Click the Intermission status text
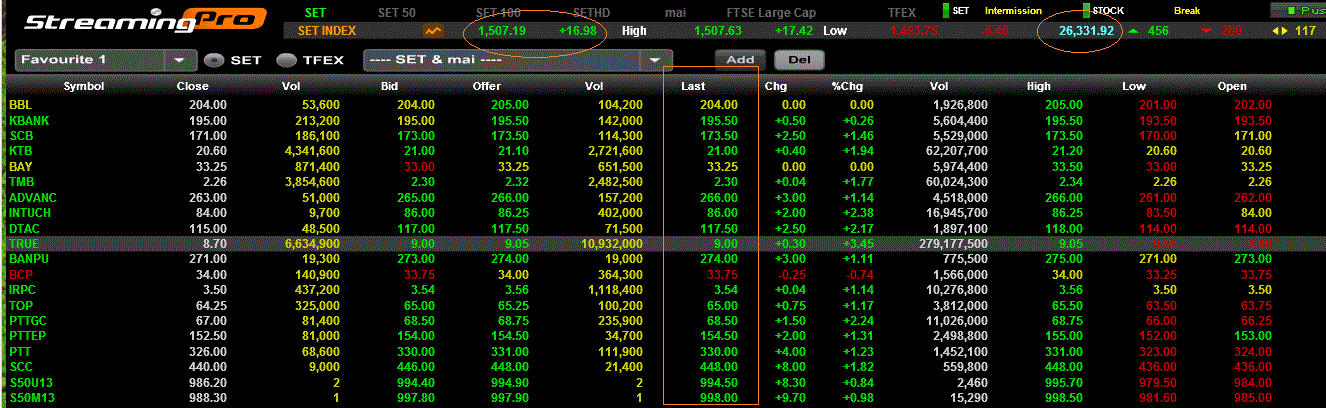 coord(1014,11)
